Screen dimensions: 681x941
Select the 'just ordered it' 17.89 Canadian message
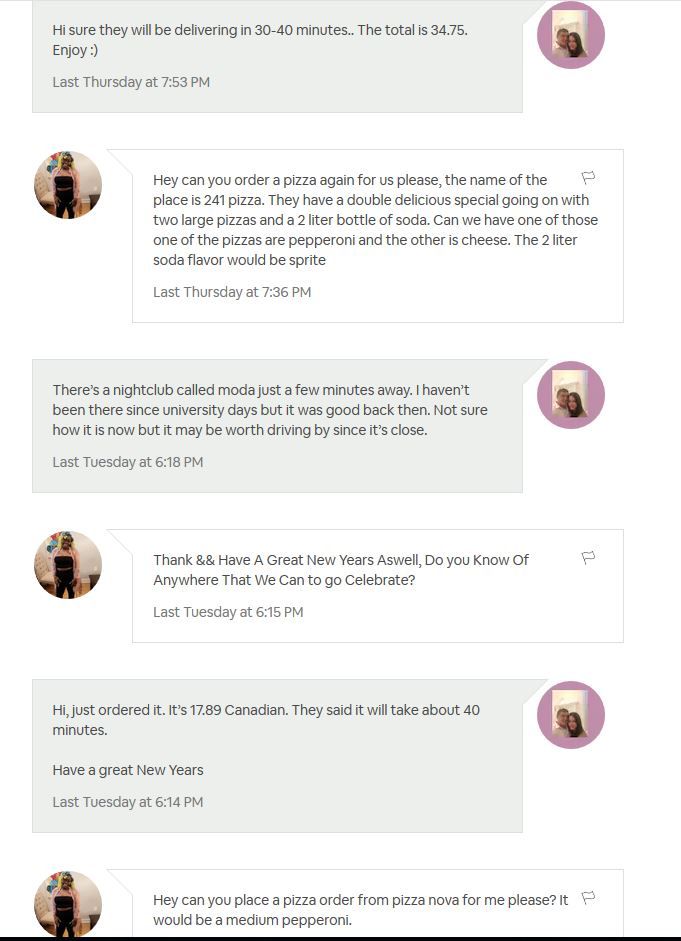point(266,720)
